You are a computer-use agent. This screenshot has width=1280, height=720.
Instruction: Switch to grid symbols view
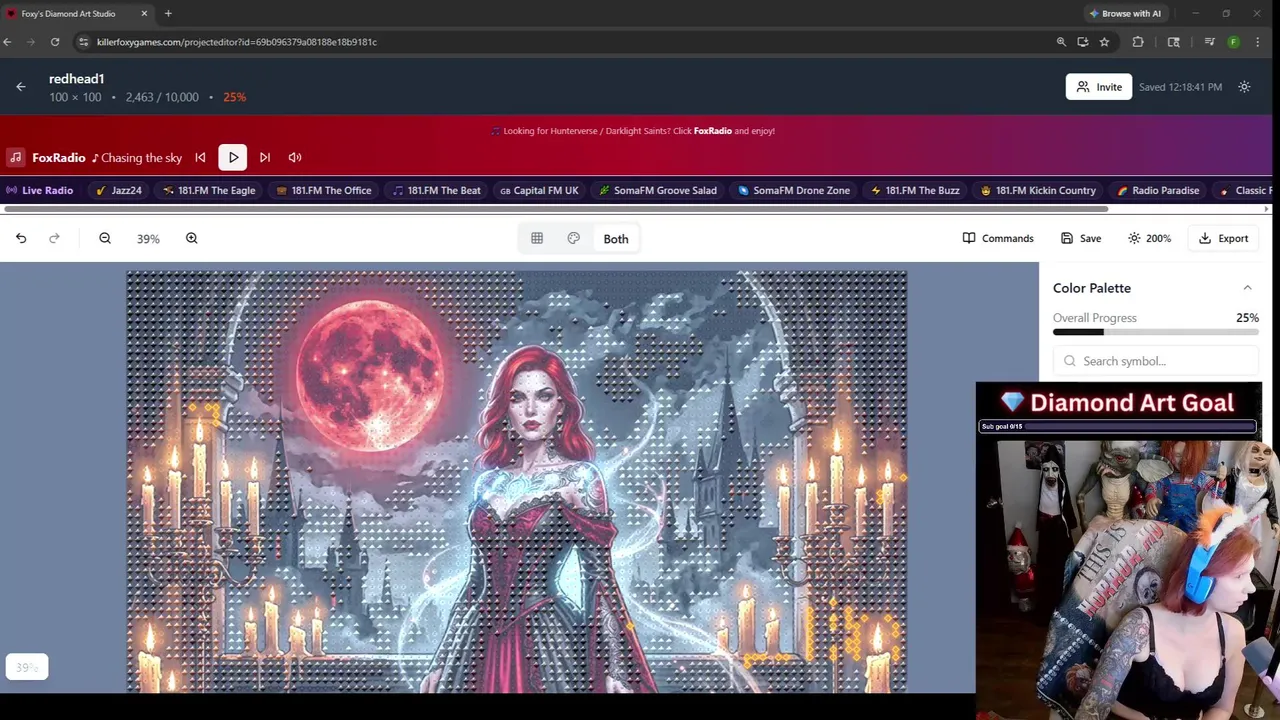(537, 238)
